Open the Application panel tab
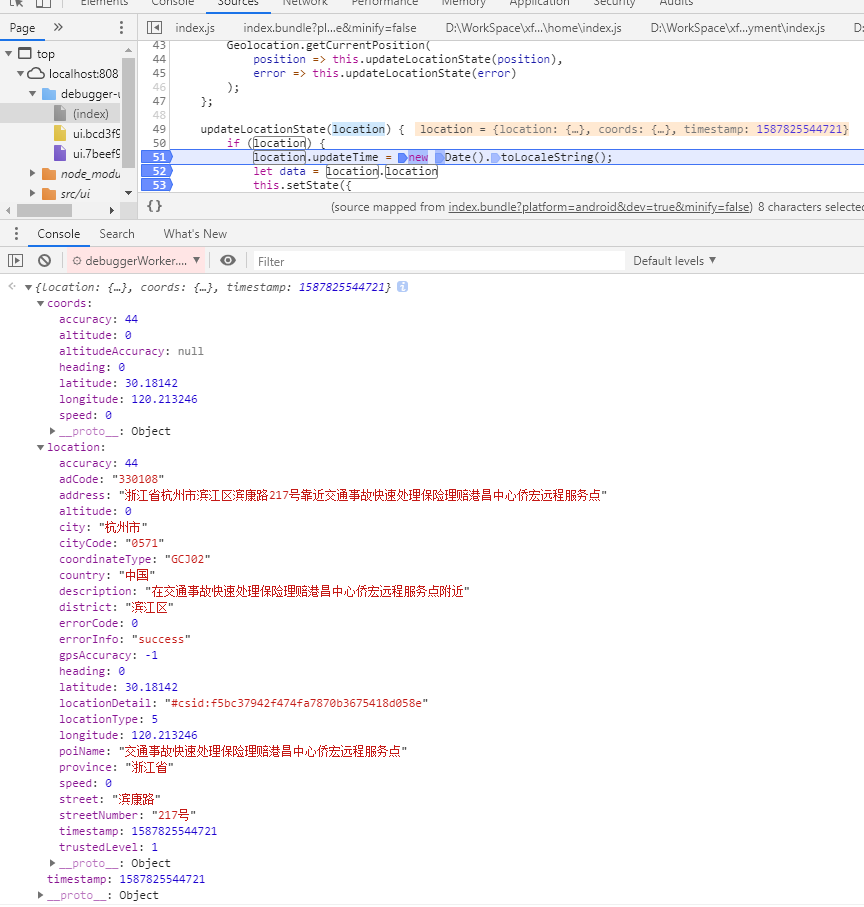The width and height of the screenshot is (864, 907). 539,3
